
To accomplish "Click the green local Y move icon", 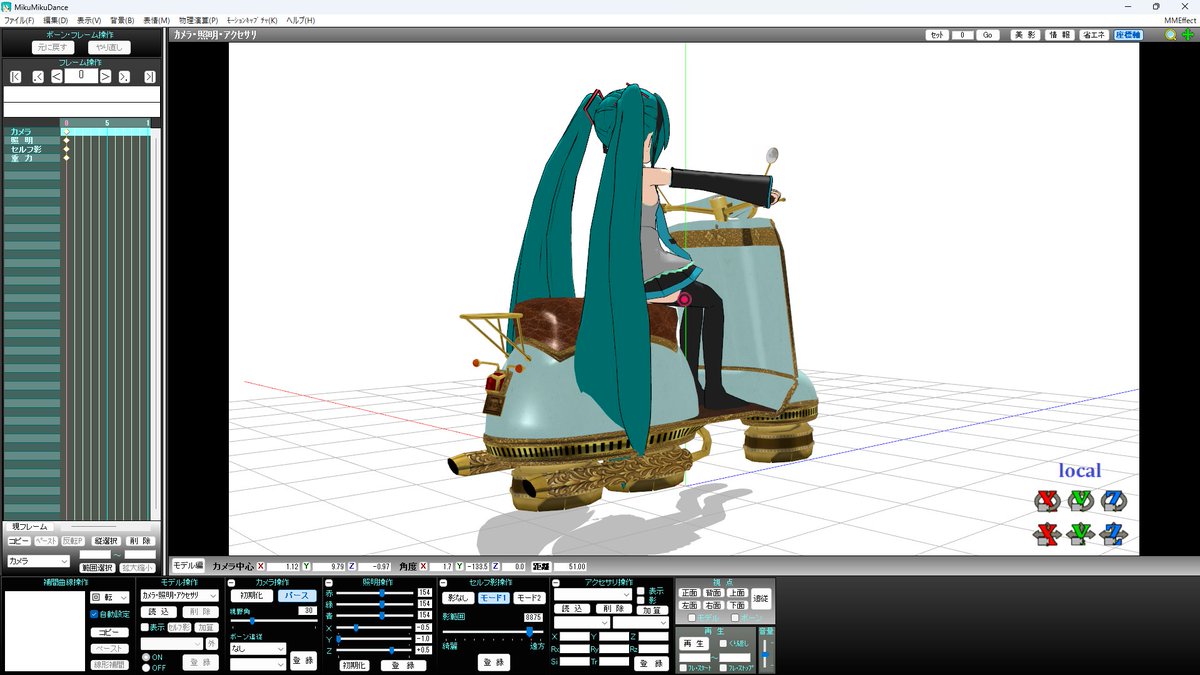I will click(1081, 533).
